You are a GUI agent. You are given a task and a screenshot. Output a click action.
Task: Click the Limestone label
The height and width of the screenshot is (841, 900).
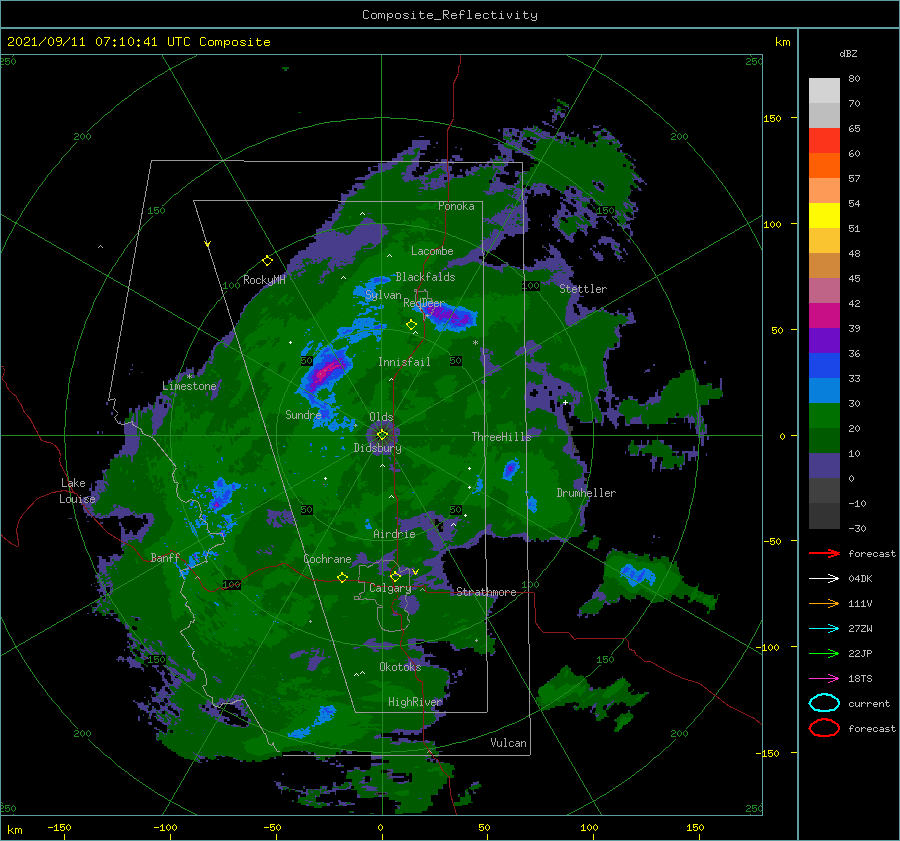tap(189, 386)
